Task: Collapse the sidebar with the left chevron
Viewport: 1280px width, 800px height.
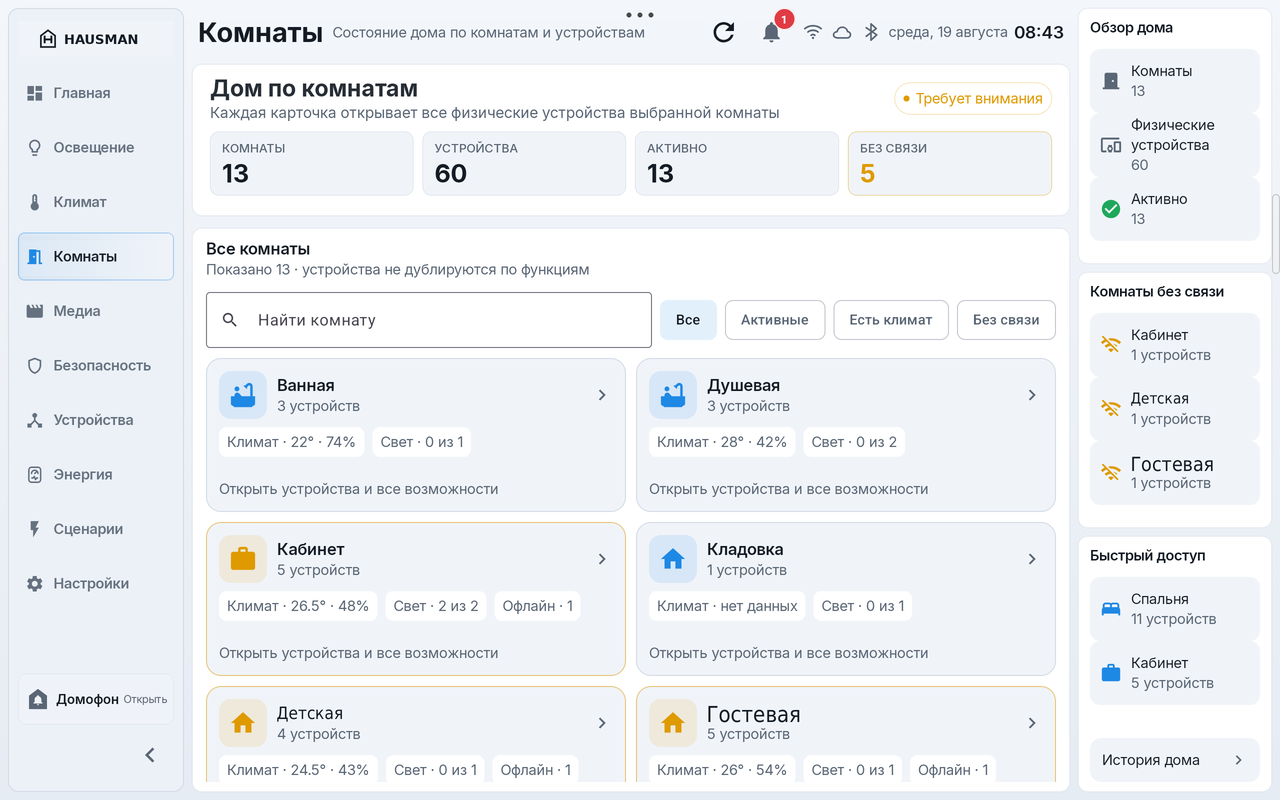Action: [x=150, y=755]
